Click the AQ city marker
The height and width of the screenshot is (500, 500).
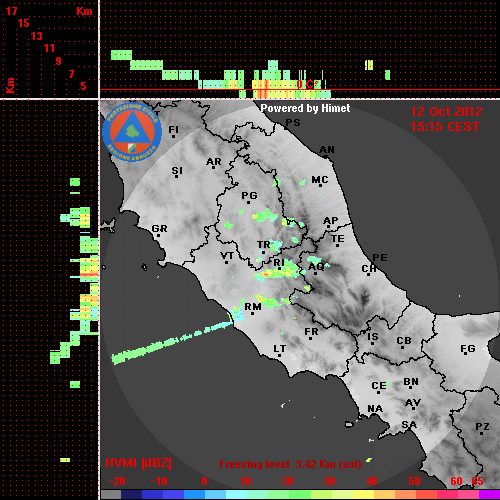coord(316,274)
